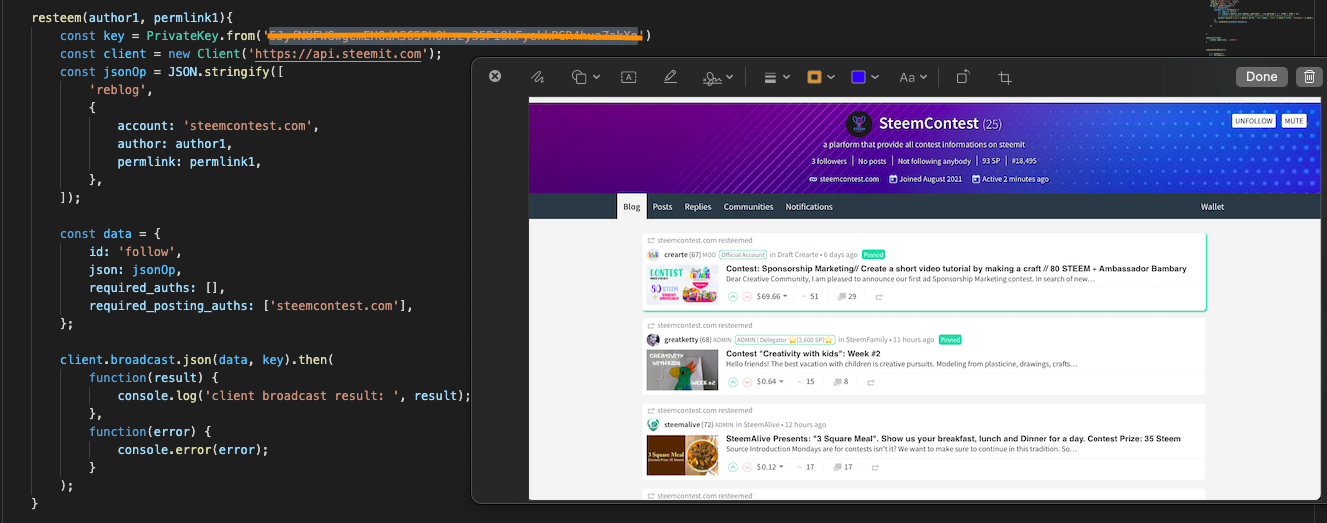The width and height of the screenshot is (1327, 523).
Task: Open the Aa text style menu
Action: (913, 77)
